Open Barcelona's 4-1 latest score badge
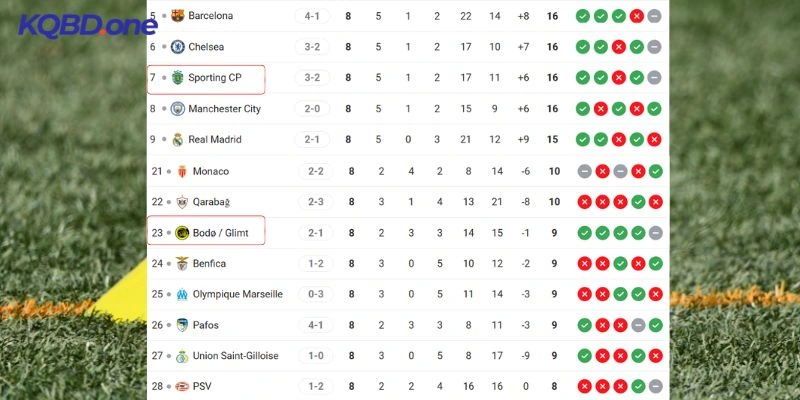800x400 pixels. tap(312, 16)
